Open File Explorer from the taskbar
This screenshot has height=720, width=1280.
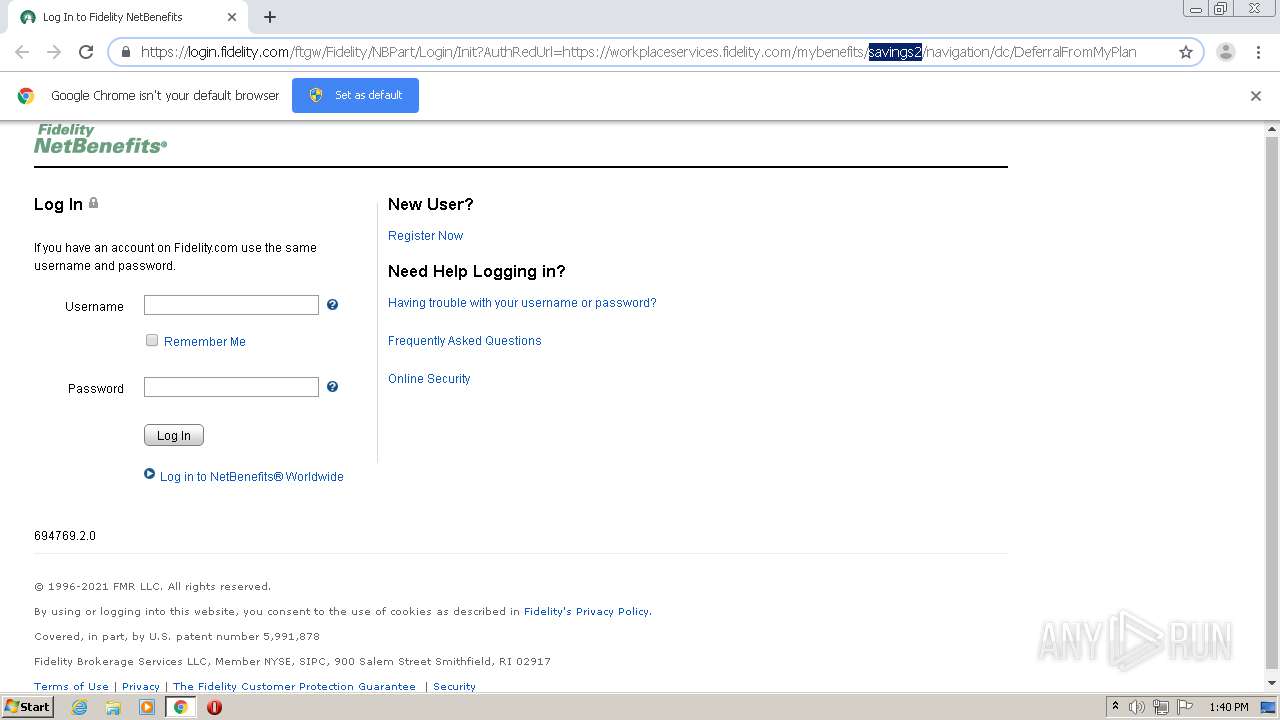click(x=113, y=707)
